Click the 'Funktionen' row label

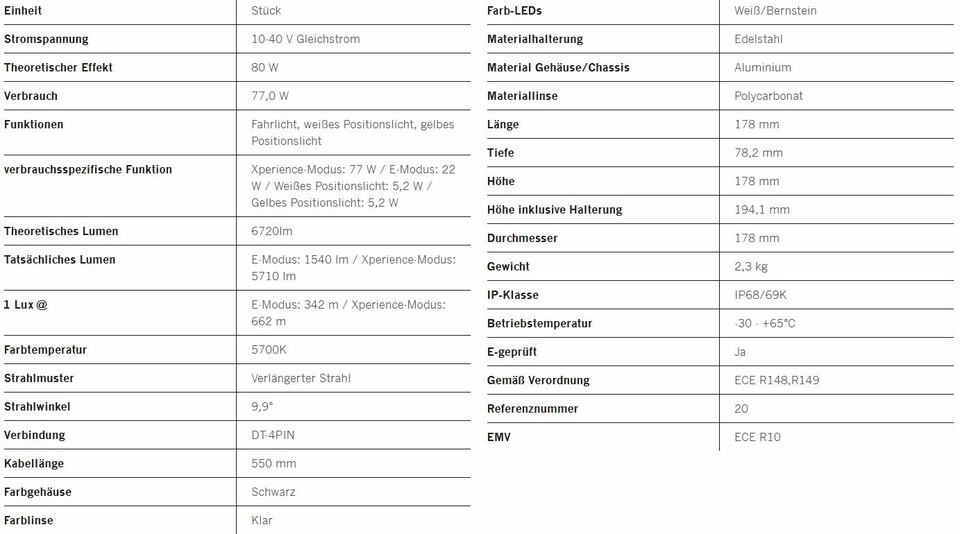pos(34,125)
